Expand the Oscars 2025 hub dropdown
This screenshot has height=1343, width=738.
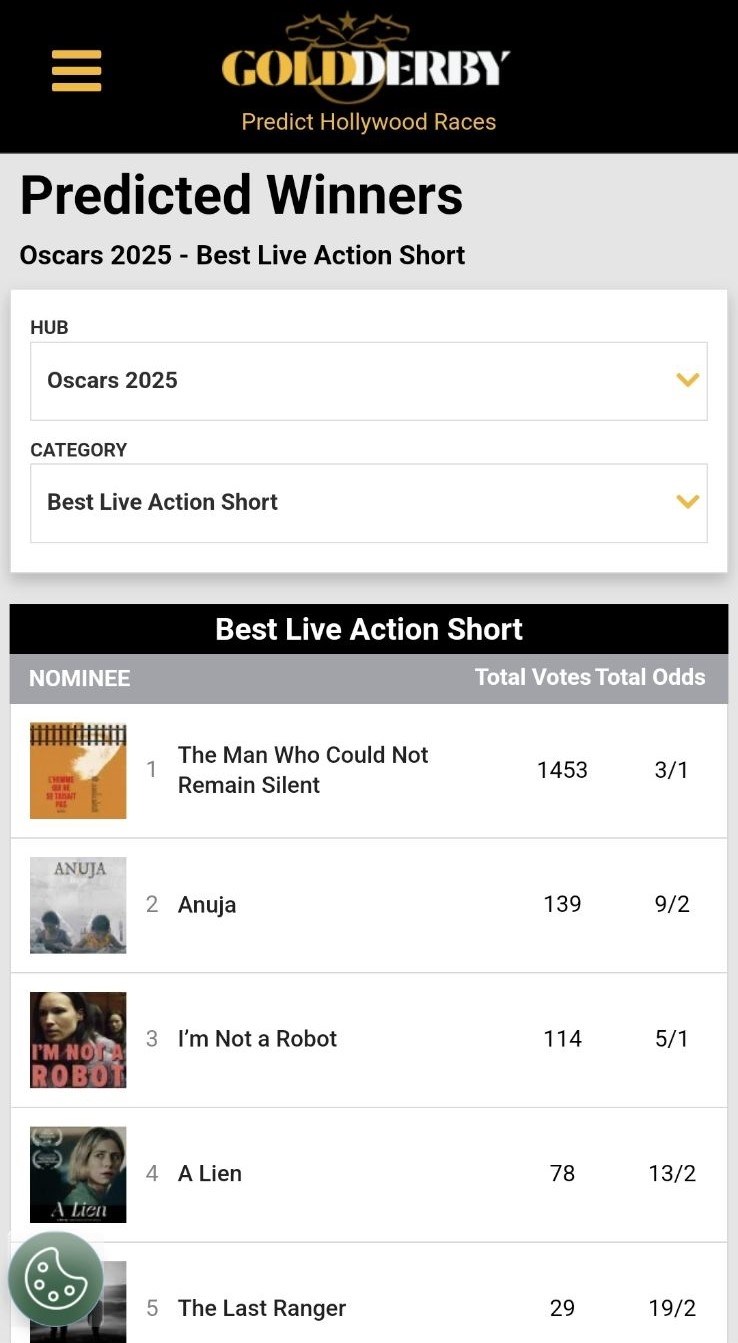click(368, 381)
